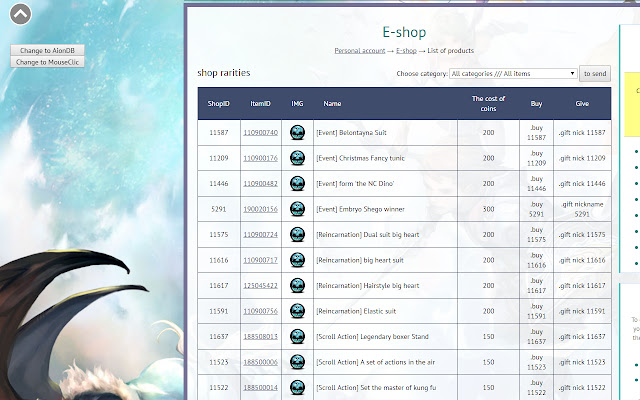This screenshot has height=400, width=640.
Task: Click the Buy column header
Action: click(x=536, y=104)
